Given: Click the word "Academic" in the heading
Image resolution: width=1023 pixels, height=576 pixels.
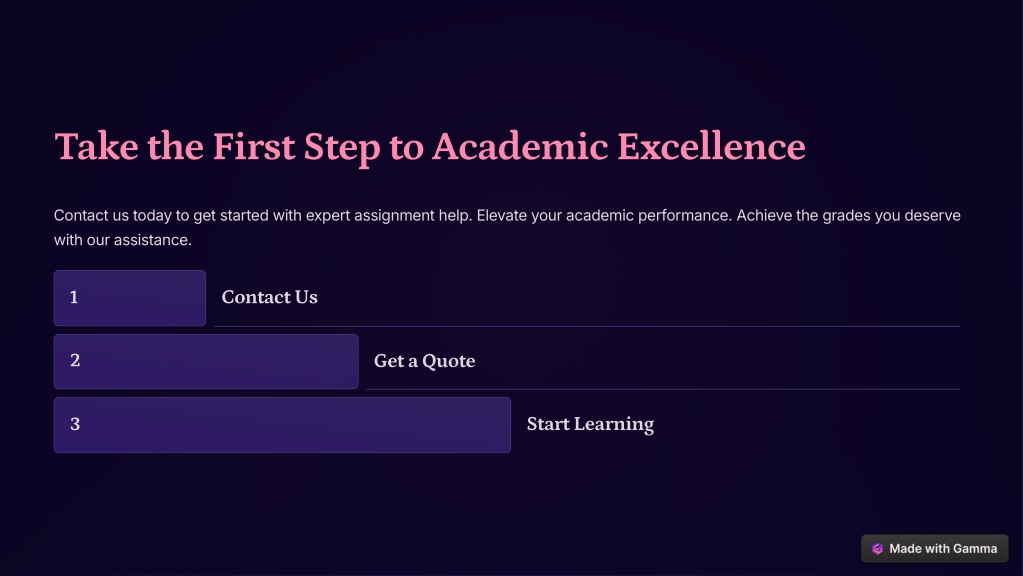Looking at the screenshot, I should tap(521, 146).
